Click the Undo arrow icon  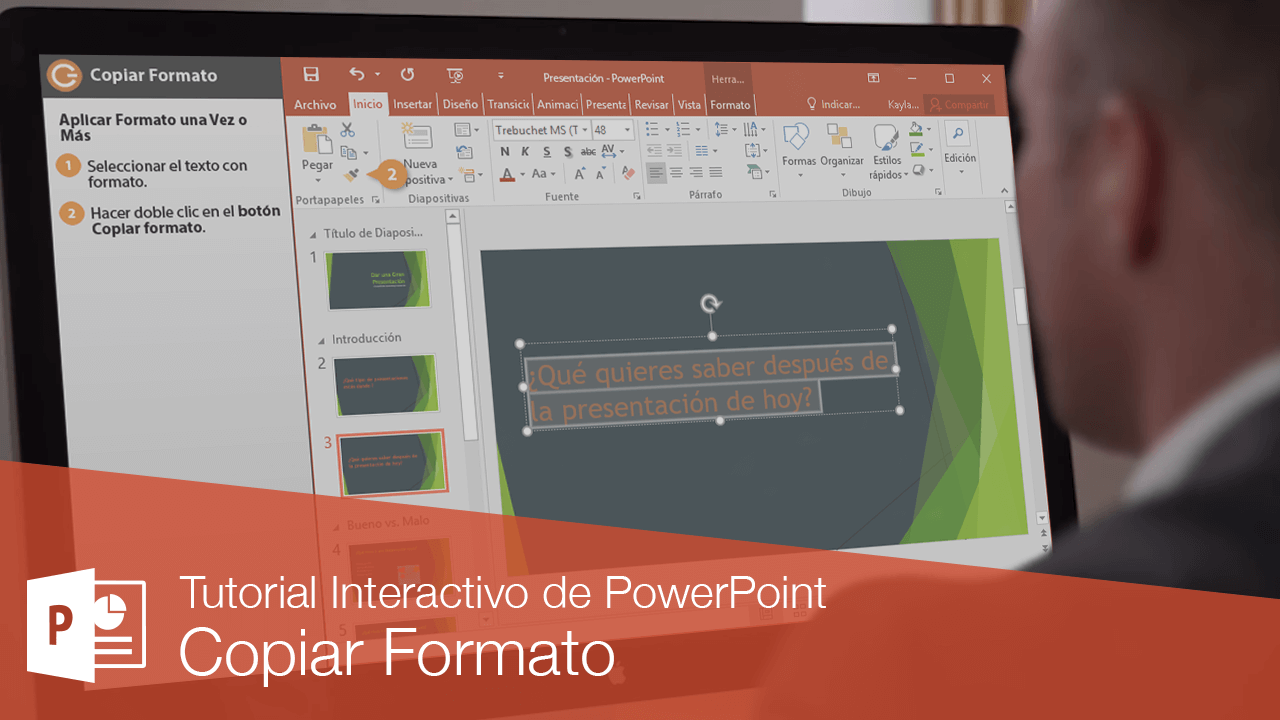point(358,75)
